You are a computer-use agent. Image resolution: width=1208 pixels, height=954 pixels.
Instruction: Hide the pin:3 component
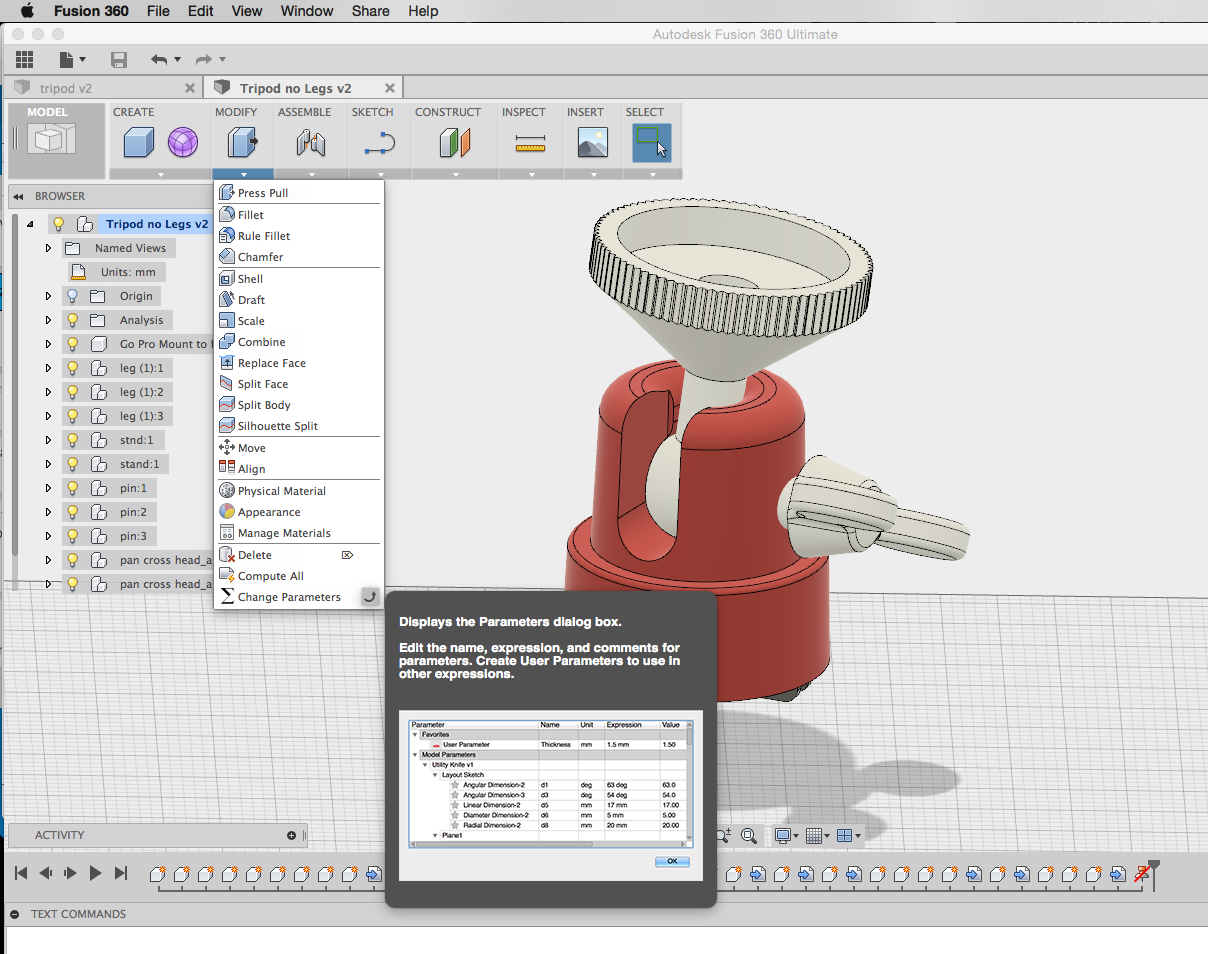pyautogui.click(x=72, y=536)
